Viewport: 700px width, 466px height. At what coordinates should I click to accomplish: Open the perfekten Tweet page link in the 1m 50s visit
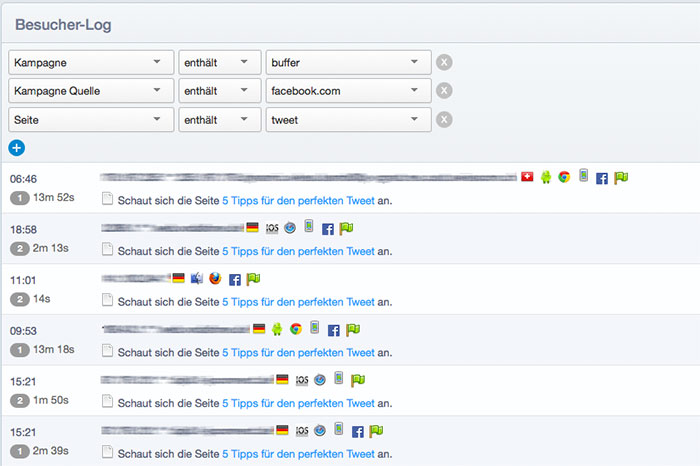click(298, 404)
